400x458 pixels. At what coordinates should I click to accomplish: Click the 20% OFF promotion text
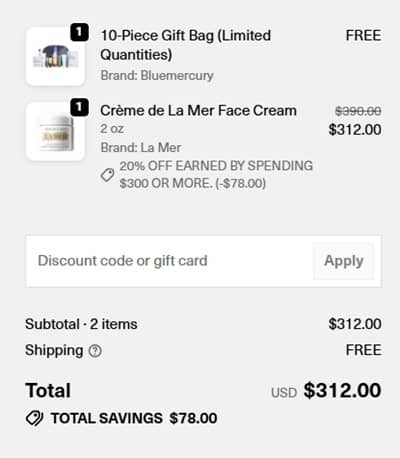[216, 174]
